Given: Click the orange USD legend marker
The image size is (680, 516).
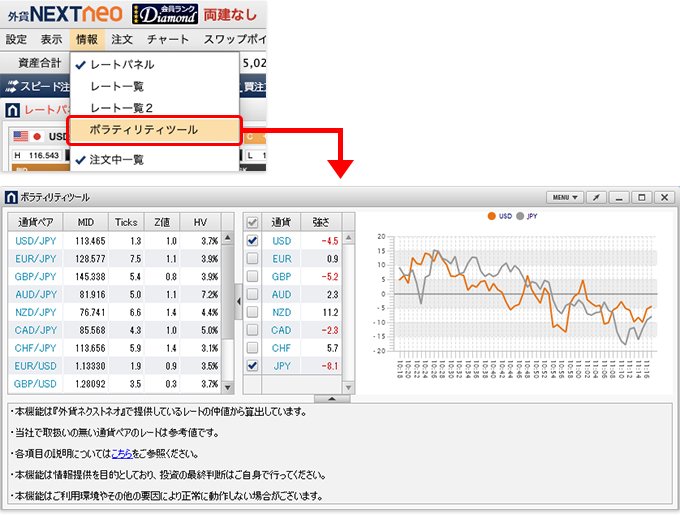Looking at the screenshot, I should [491, 216].
